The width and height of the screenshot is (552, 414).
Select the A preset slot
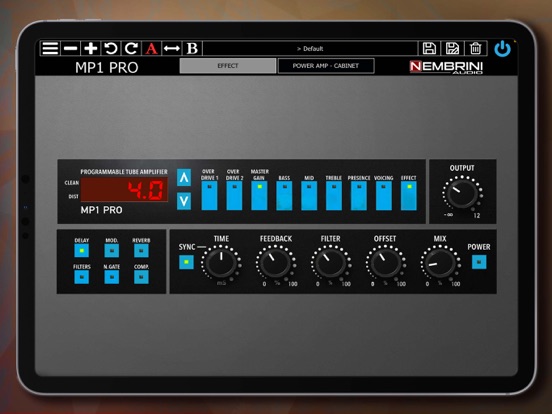click(x=151, y=48)
